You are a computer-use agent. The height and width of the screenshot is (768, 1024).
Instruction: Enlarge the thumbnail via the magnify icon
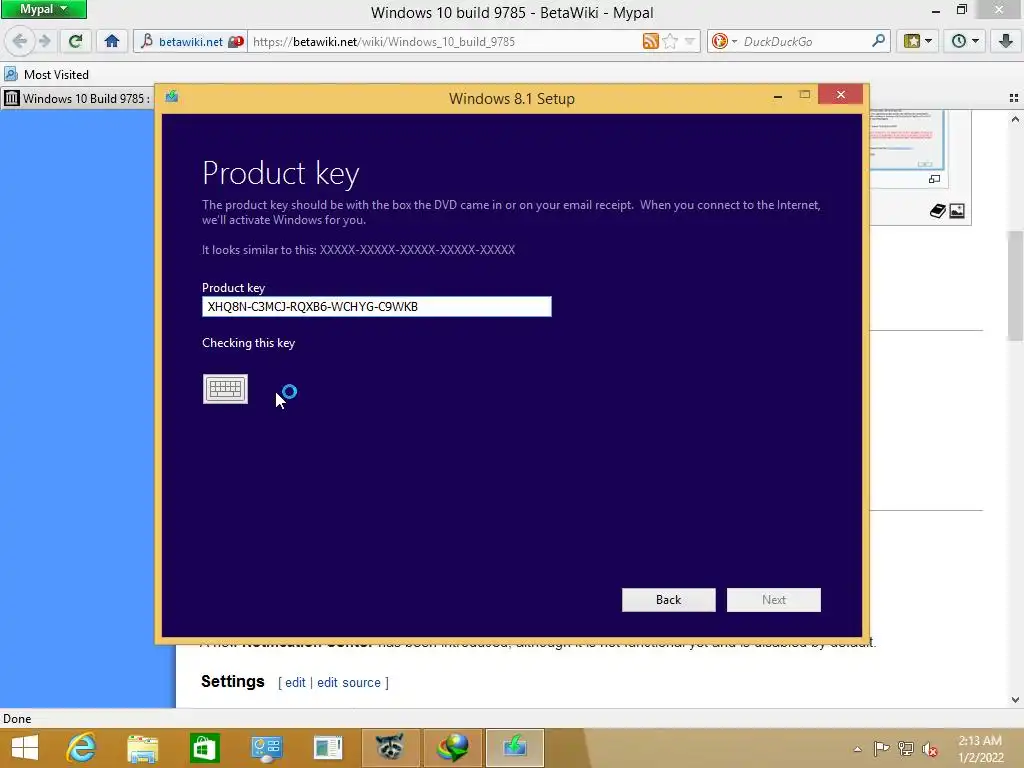click(x=934, y=179)
